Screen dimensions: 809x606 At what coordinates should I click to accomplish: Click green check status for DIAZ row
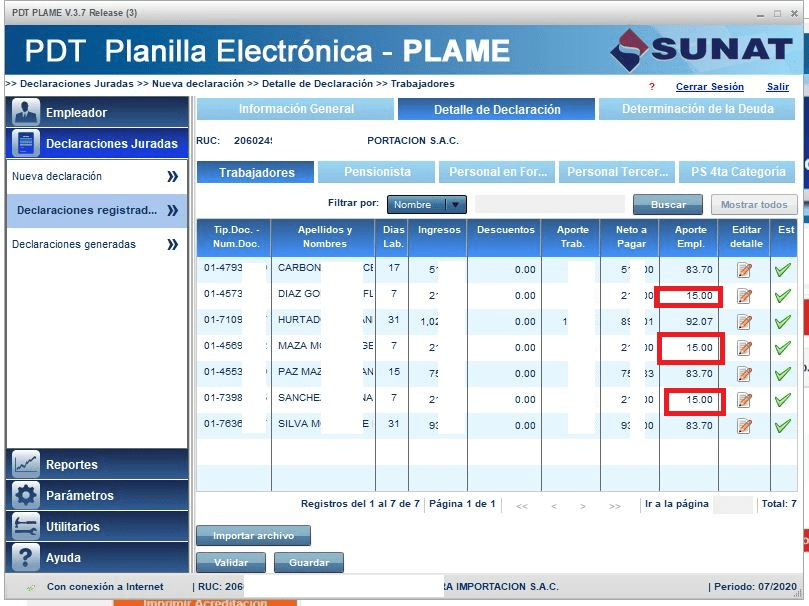pos(782,296)
